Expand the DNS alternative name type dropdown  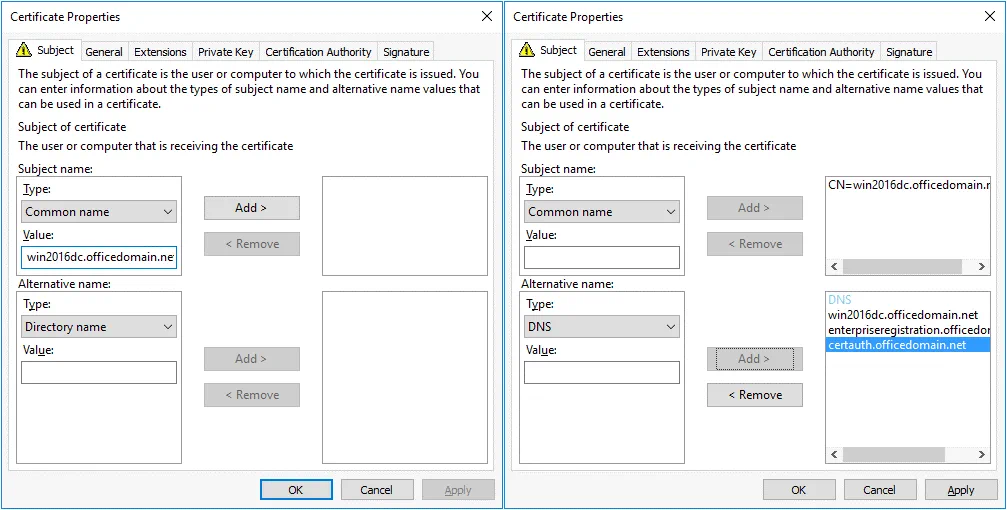[x=602, y=327]
